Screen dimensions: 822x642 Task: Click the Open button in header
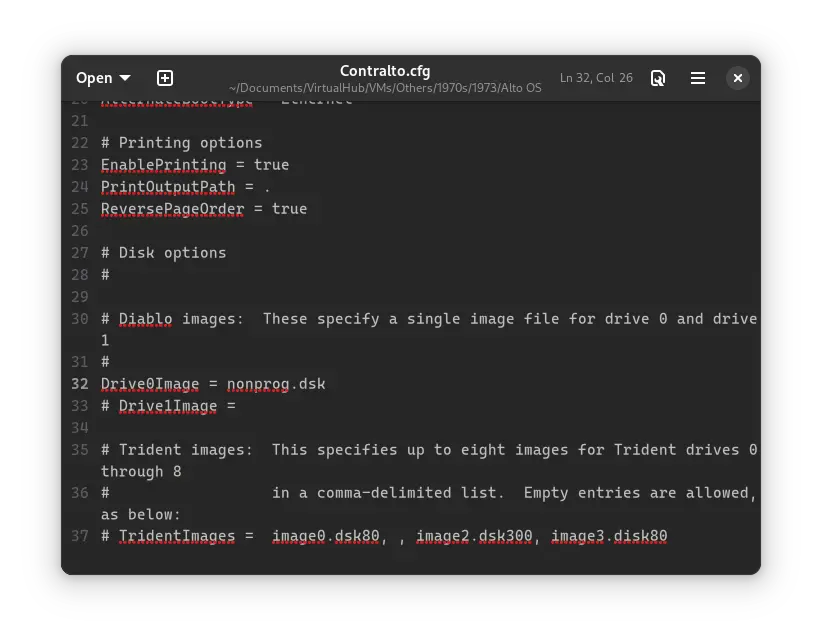[x=94, y=78]
